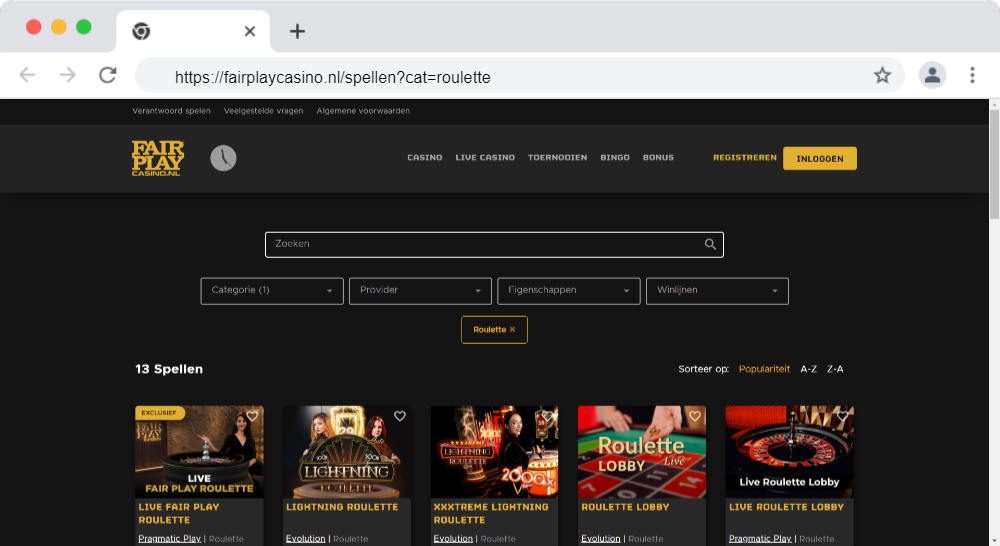Favorite XXXtreme Lightning Roulette with the heart
Screen dimensions: 1000x546
pyautogui.click(x=548, y=416)
